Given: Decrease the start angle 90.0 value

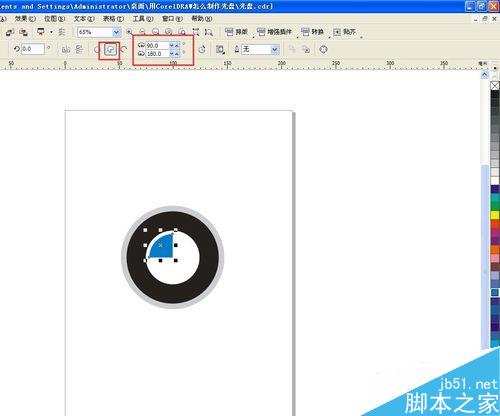Looking at the screenshot, I should tap(172, 45).
